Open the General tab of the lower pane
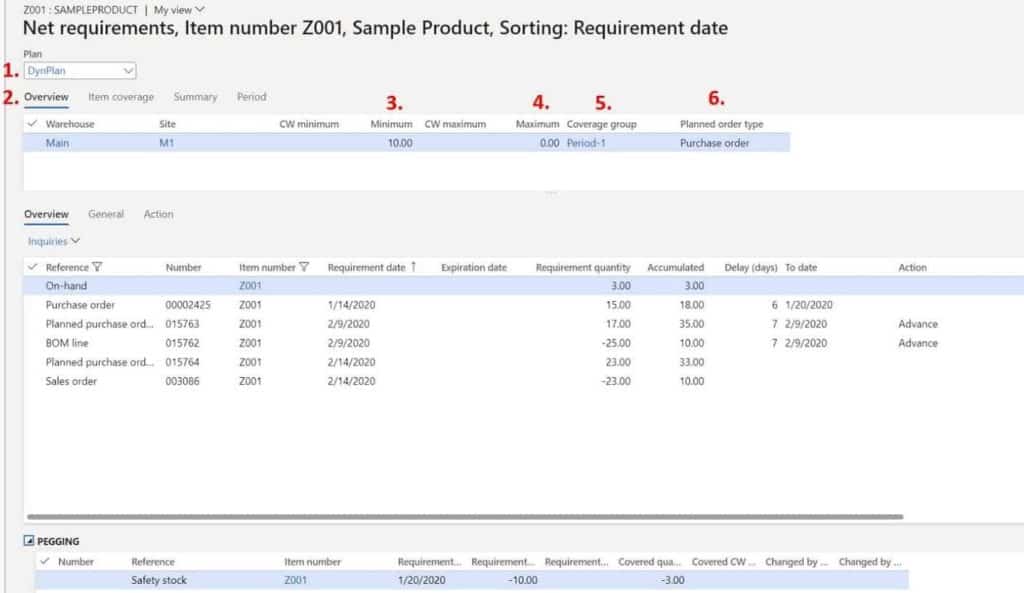 point(109,214)
